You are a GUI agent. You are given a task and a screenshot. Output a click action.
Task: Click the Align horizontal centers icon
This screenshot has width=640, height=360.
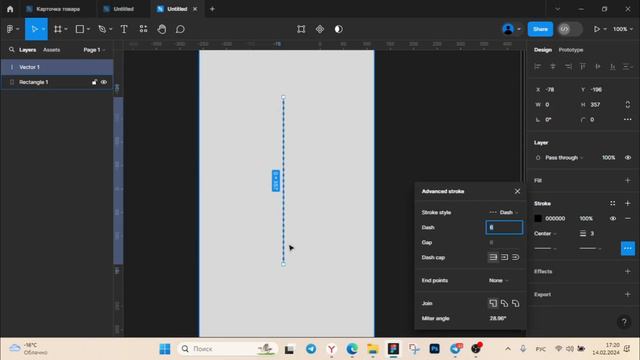[x=553, y=67]
